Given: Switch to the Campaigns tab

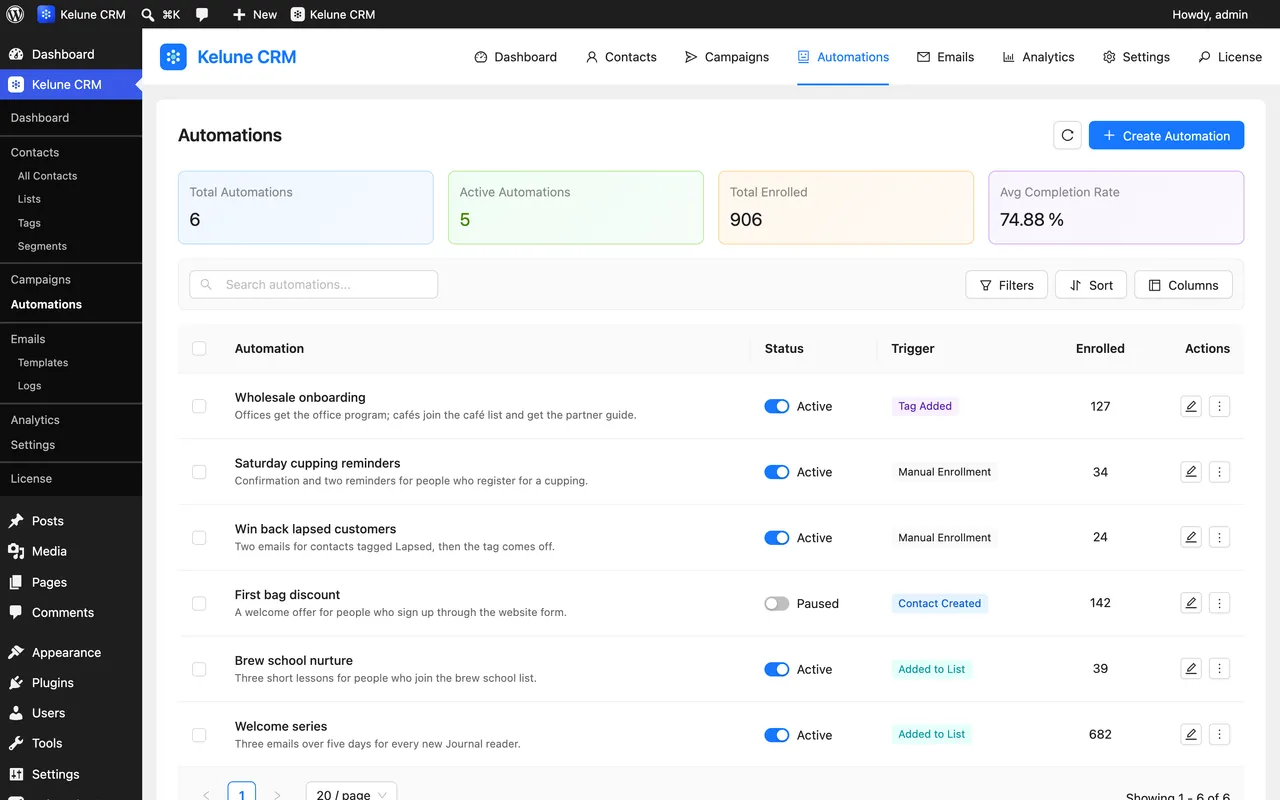Looking at the screenshot, I should 727,57.
